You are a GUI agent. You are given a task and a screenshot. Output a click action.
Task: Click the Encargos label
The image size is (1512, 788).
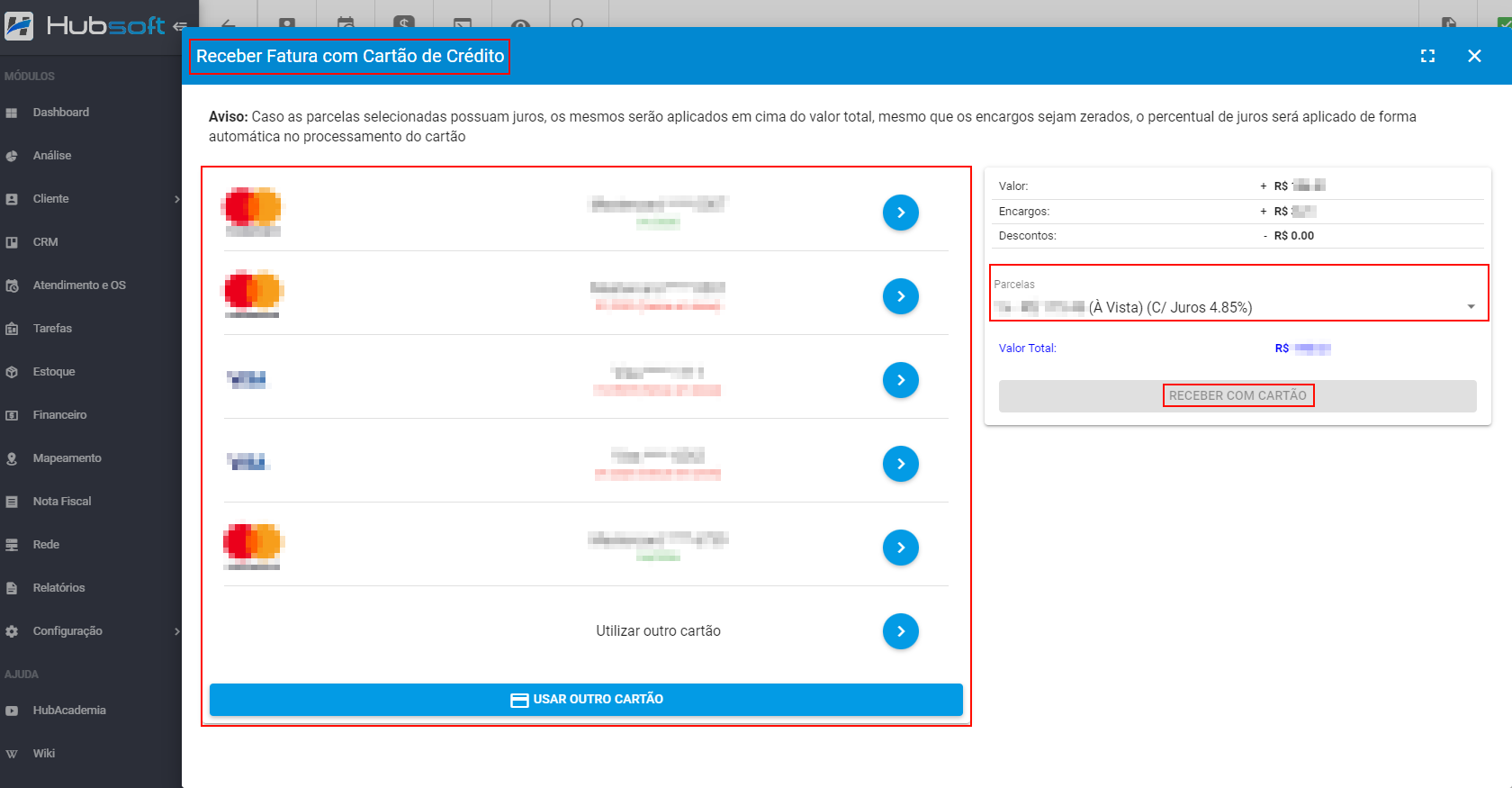pyautogui.click(x=1024, y=212)
